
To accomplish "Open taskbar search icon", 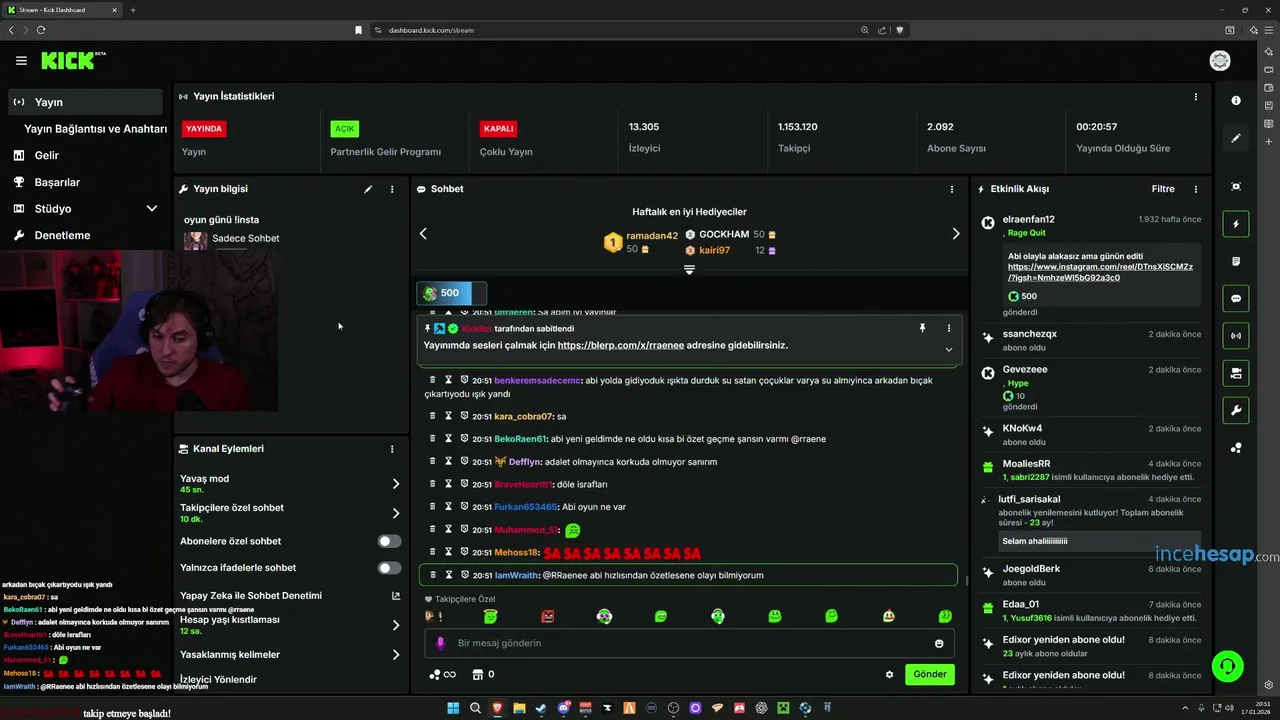I will 475,708.
